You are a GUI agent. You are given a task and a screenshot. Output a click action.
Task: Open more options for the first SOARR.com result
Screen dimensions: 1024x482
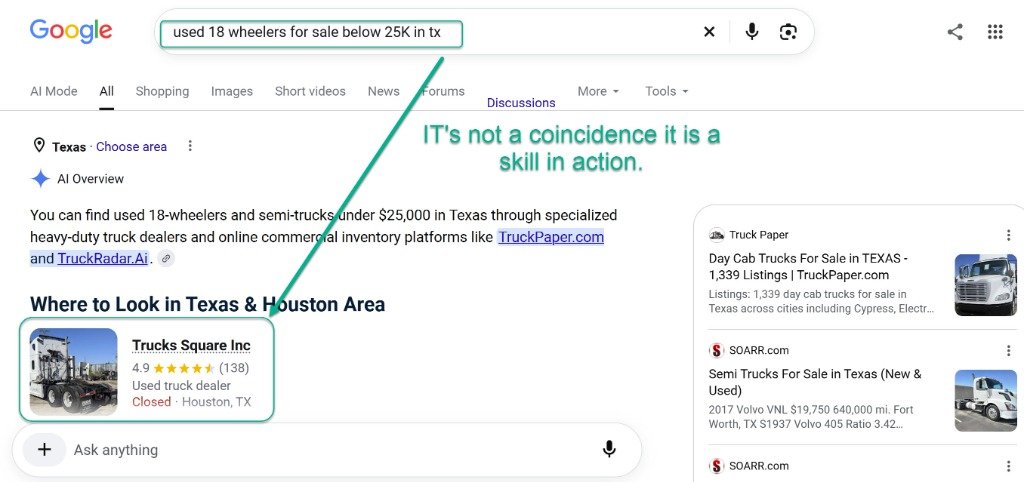tap(1008, 351)
